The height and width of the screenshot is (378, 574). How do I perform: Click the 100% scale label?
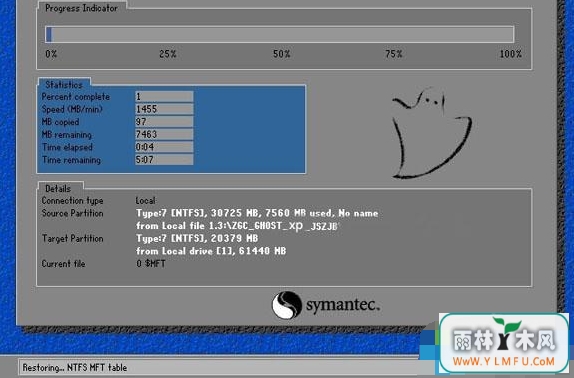(x=511, y=54)
